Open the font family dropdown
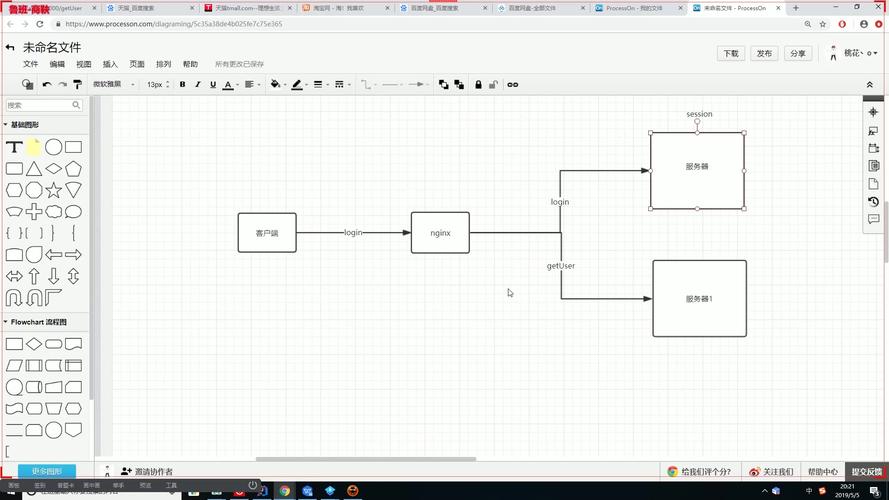Screen dimensions: 889x500 coord(113,84)
